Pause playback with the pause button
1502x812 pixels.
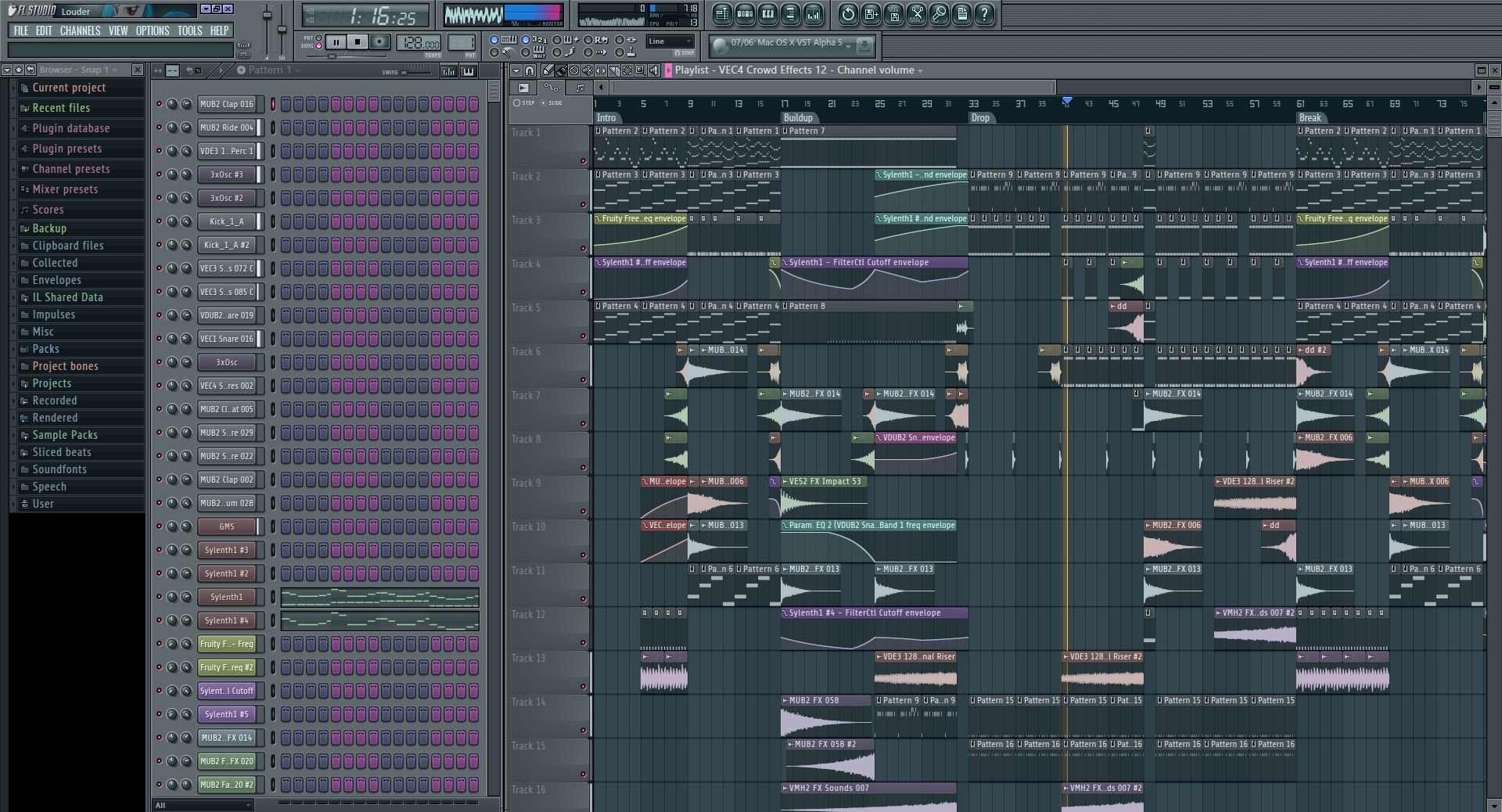(x=336, y=42)
